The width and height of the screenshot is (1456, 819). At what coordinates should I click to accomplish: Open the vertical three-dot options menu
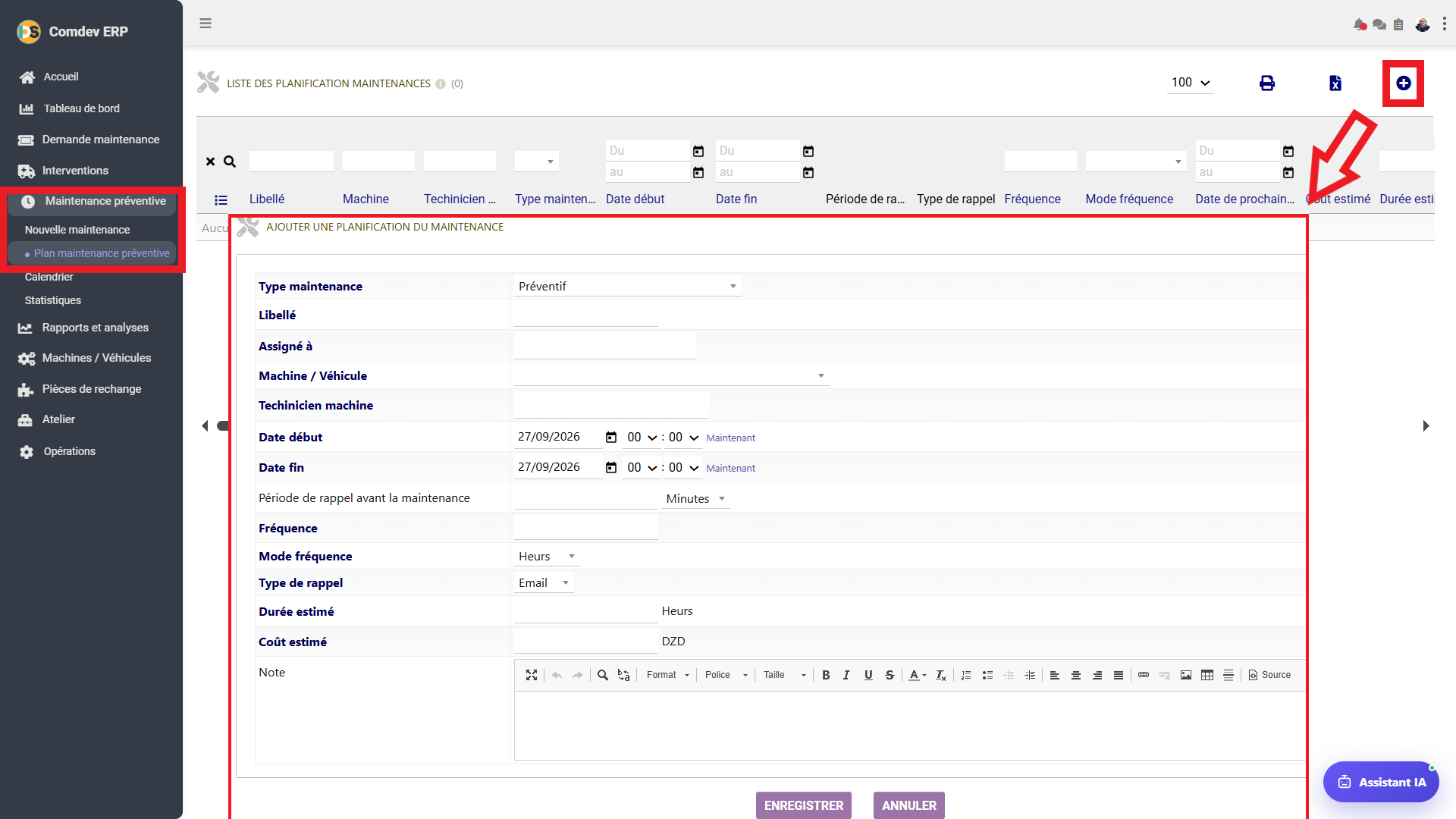click(1445, 24)
